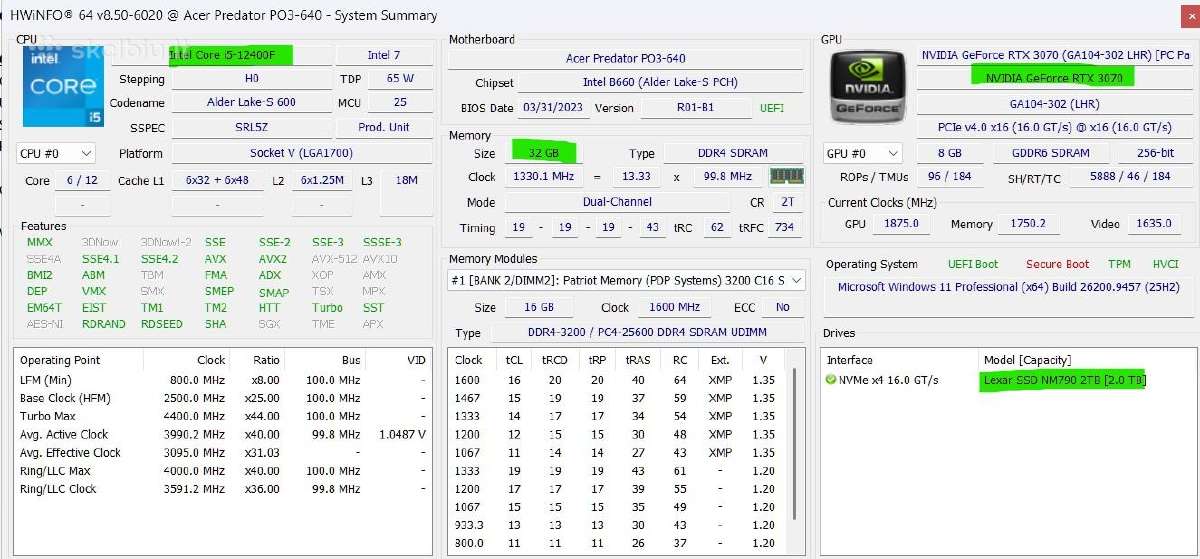Click the UEFI Boot status label

point(973,264)
